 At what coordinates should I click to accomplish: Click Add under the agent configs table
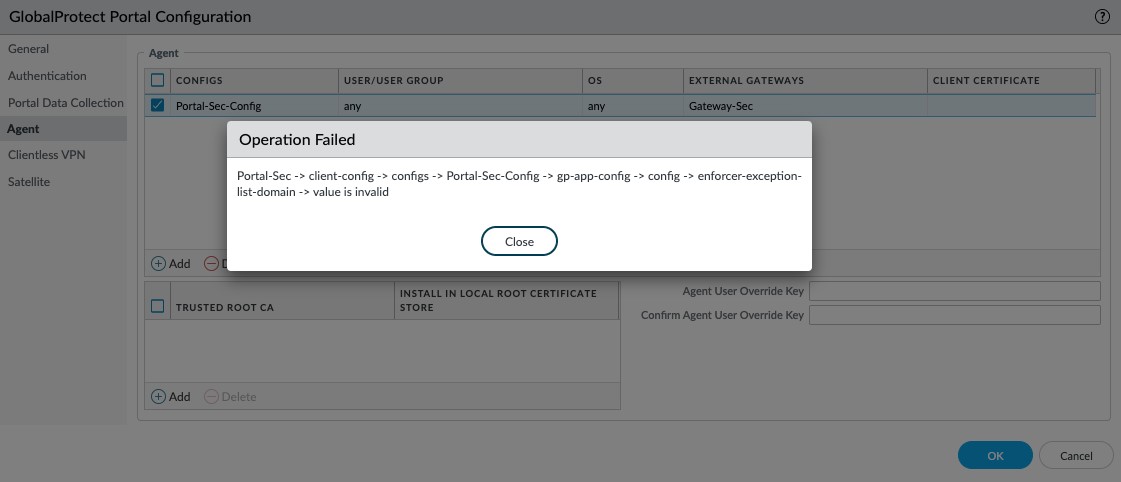coord(170,263)
